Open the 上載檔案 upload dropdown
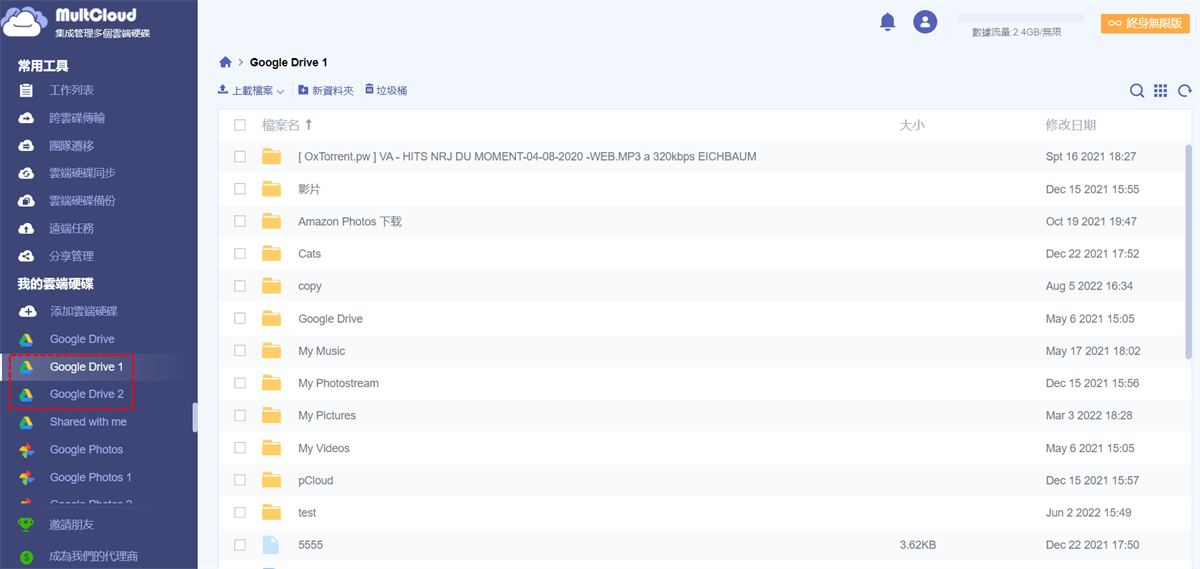The width and height of the screenshot is (1200, 569). (x=251, y=91)
